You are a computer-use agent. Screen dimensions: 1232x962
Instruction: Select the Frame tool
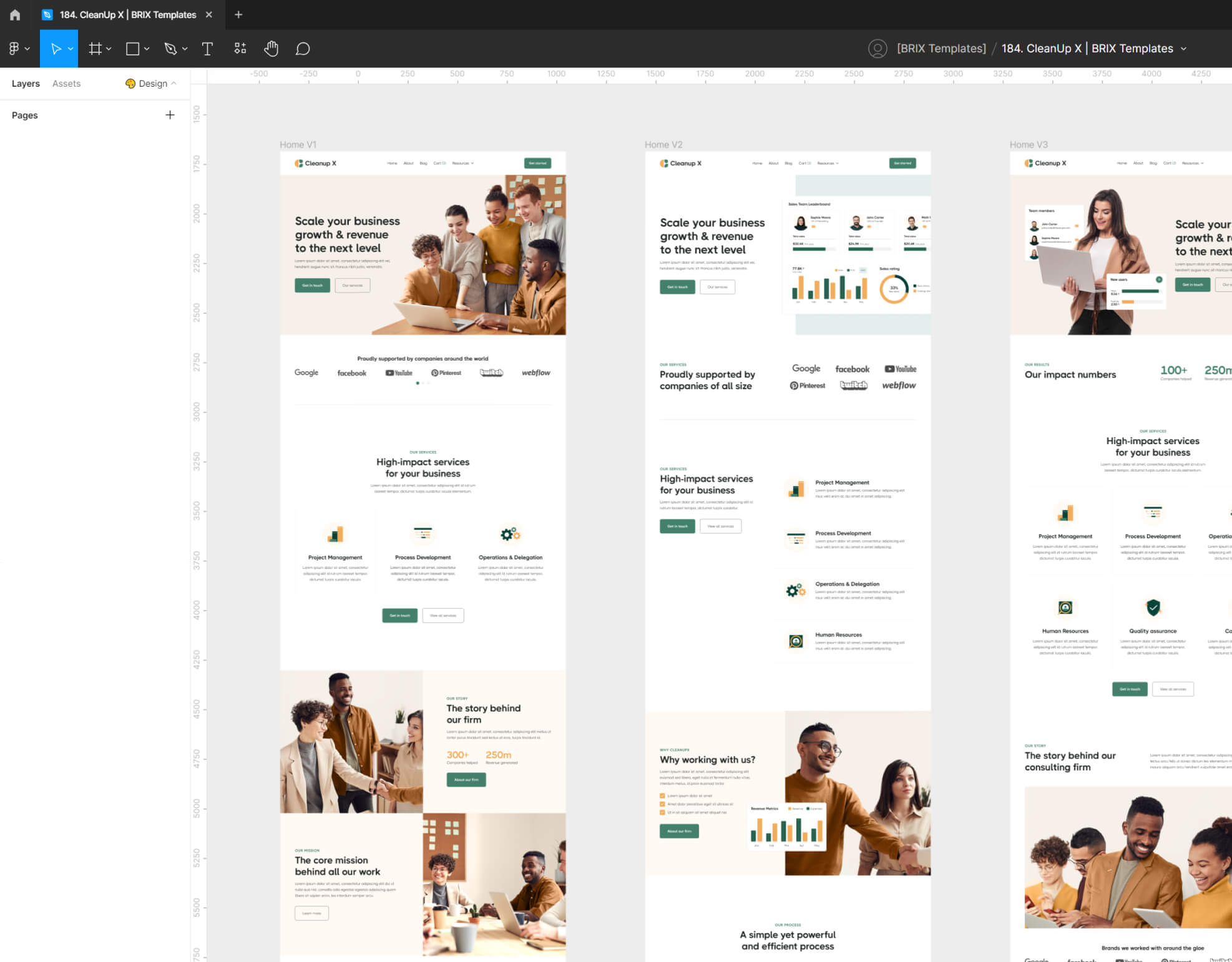point(95,49)
